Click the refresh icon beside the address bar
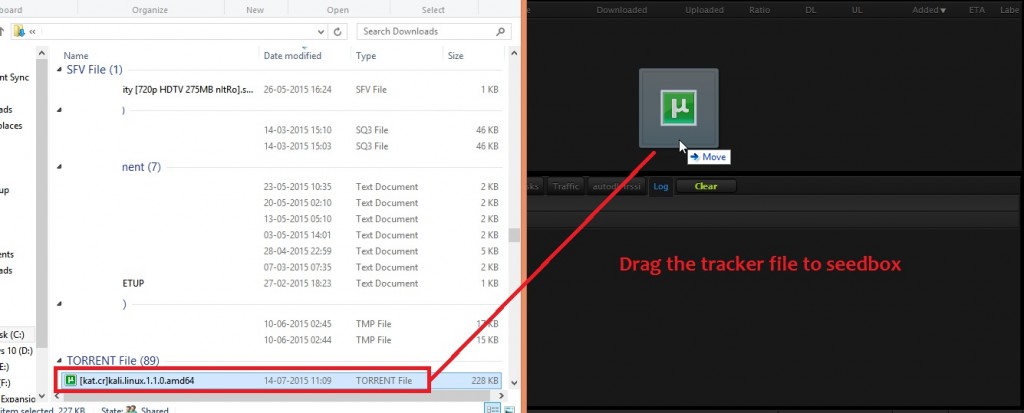Image resolution: width=1024 pixels, height=413 pixels. (338, 31)
